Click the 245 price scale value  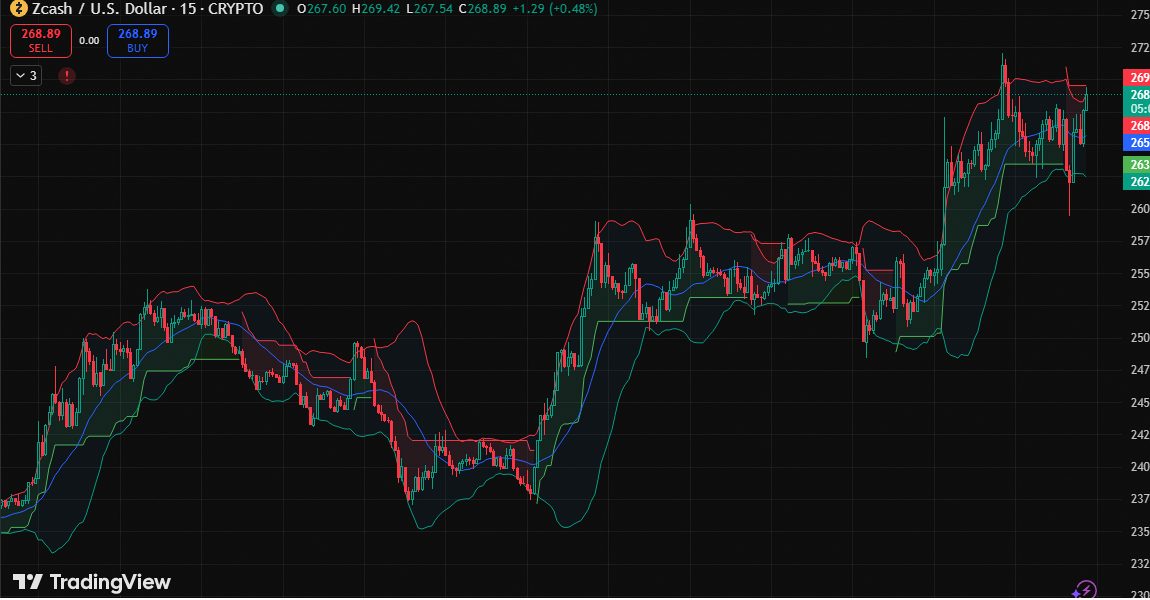(1140, 403)
